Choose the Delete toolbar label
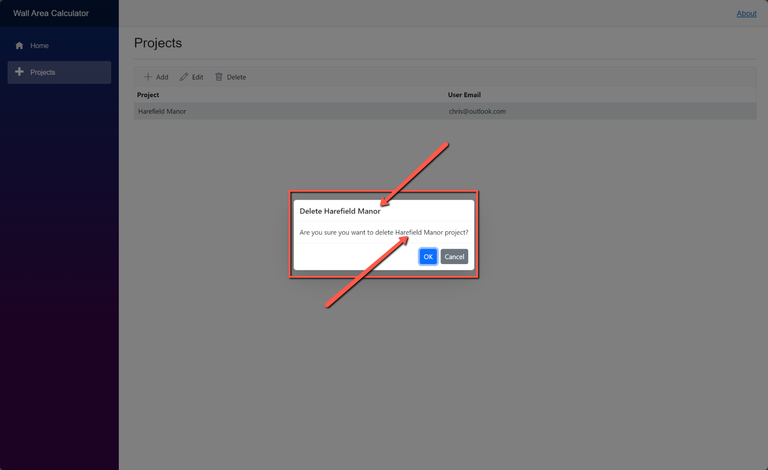Screen dimensions: 768x470 coord(236,77)
